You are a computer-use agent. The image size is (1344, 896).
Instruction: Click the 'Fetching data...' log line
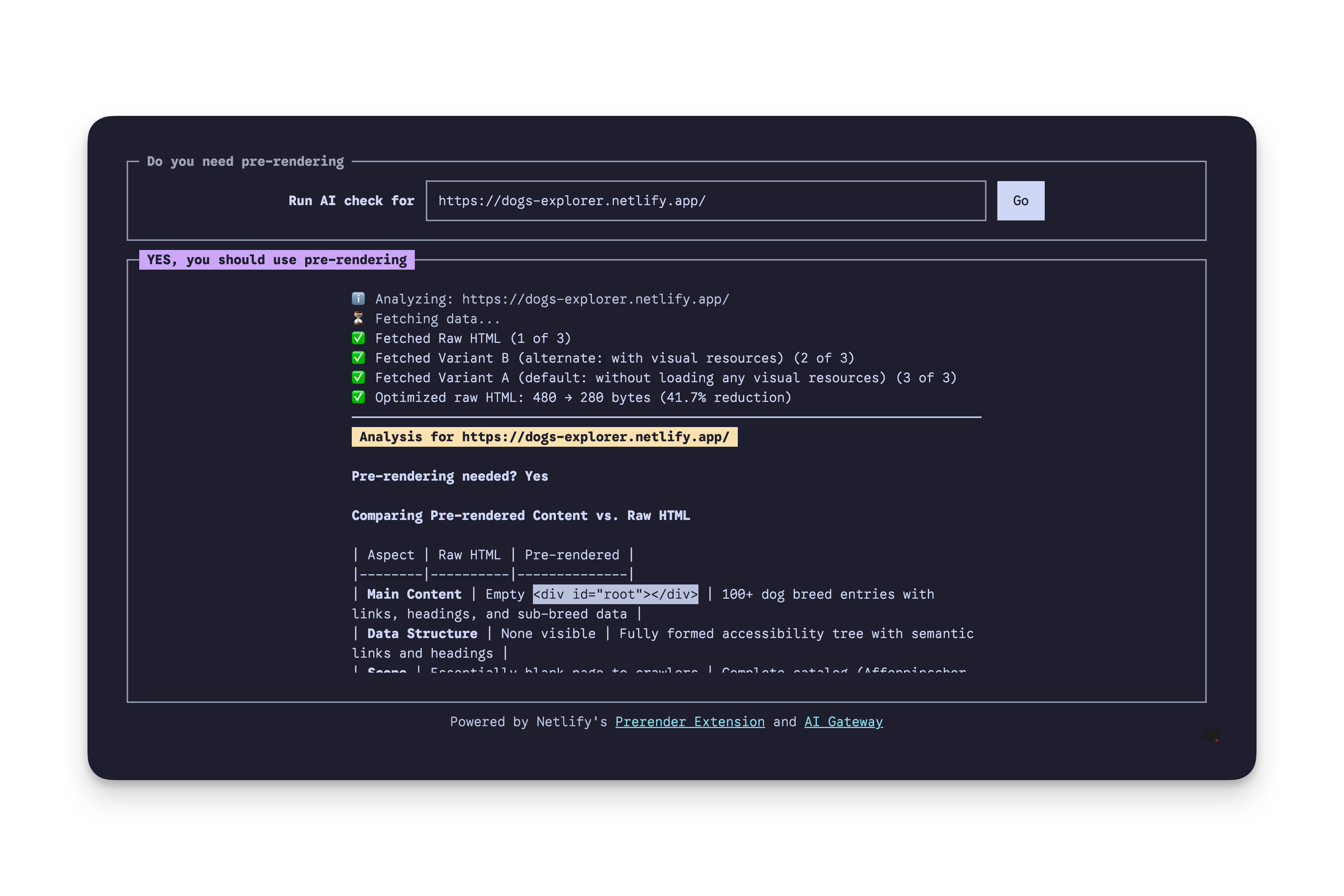tap(437, 318)
